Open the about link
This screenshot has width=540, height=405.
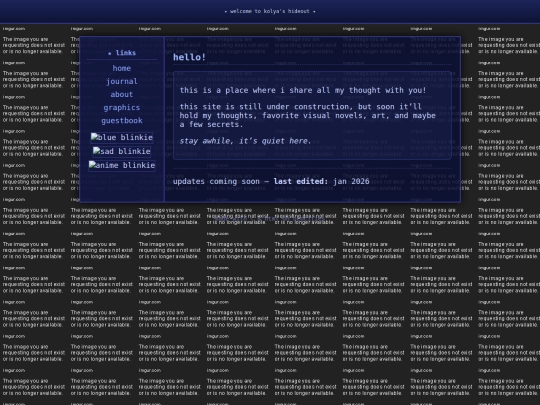point(122,94)
